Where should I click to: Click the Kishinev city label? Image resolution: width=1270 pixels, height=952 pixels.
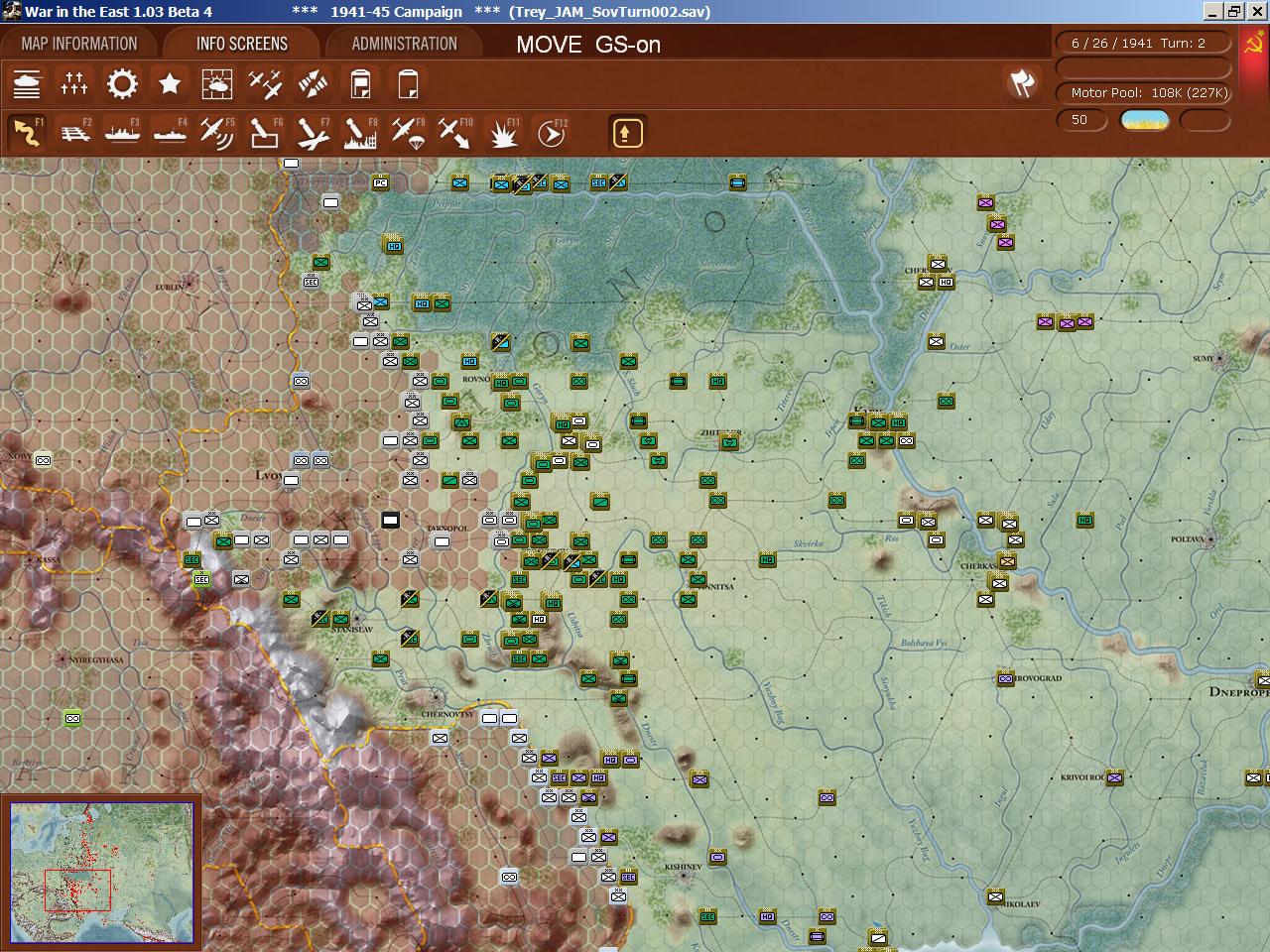(x=684, y=867)
